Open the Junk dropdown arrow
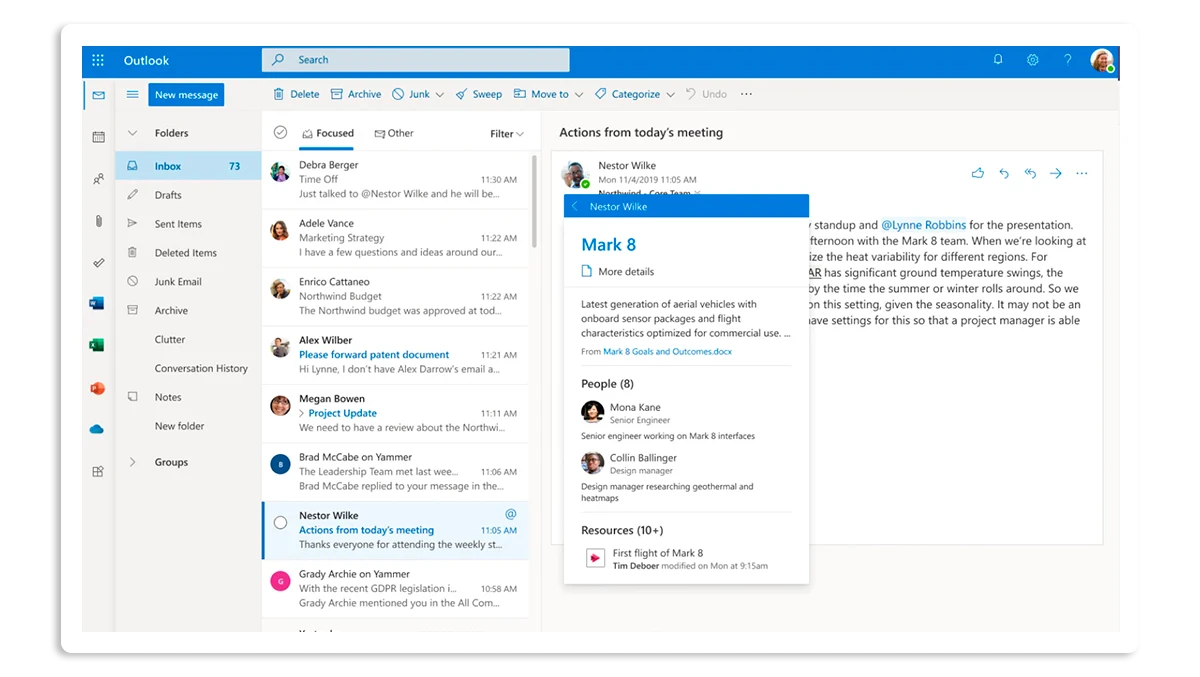The width and height of the screenshot is (1200, 677). click(441, 95)
